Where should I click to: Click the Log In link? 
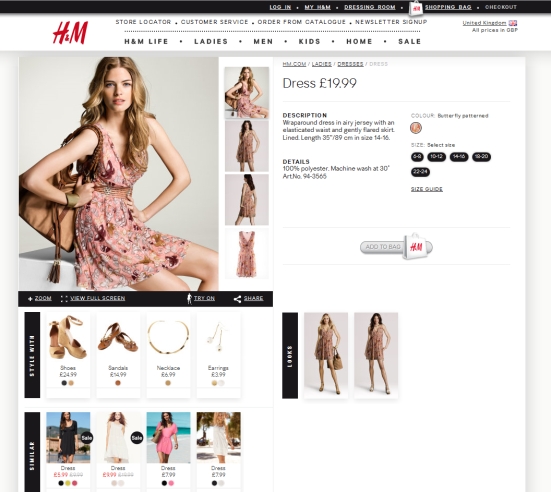pos(280,7)
